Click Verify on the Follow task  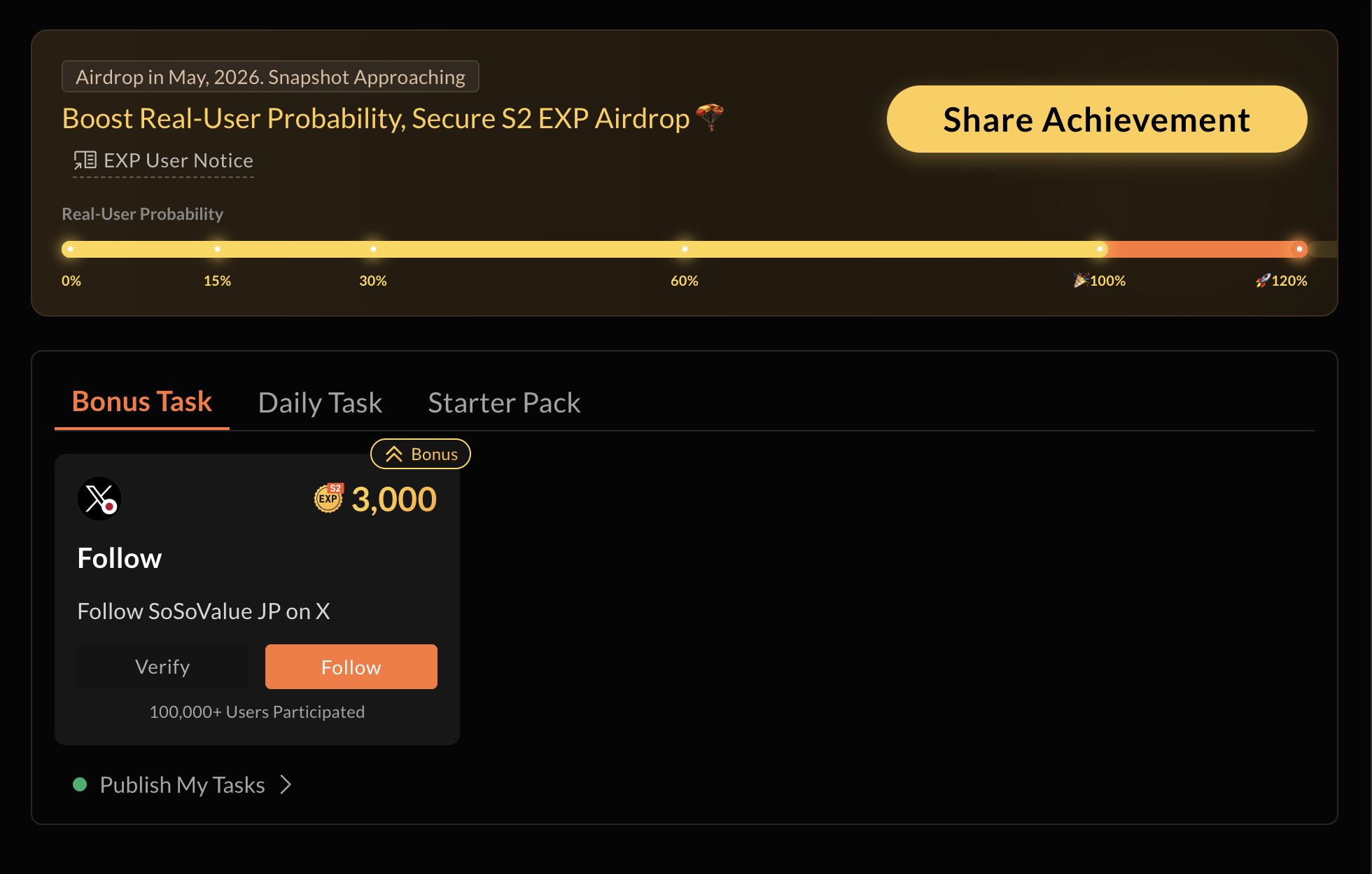(162, 666)
